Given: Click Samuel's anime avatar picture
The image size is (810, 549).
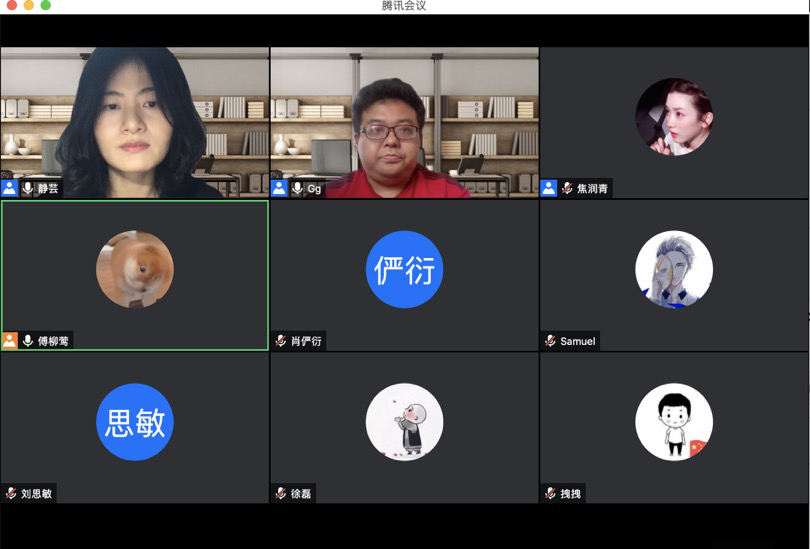Looking at the screenshot, I should click(x=674, y=270).
